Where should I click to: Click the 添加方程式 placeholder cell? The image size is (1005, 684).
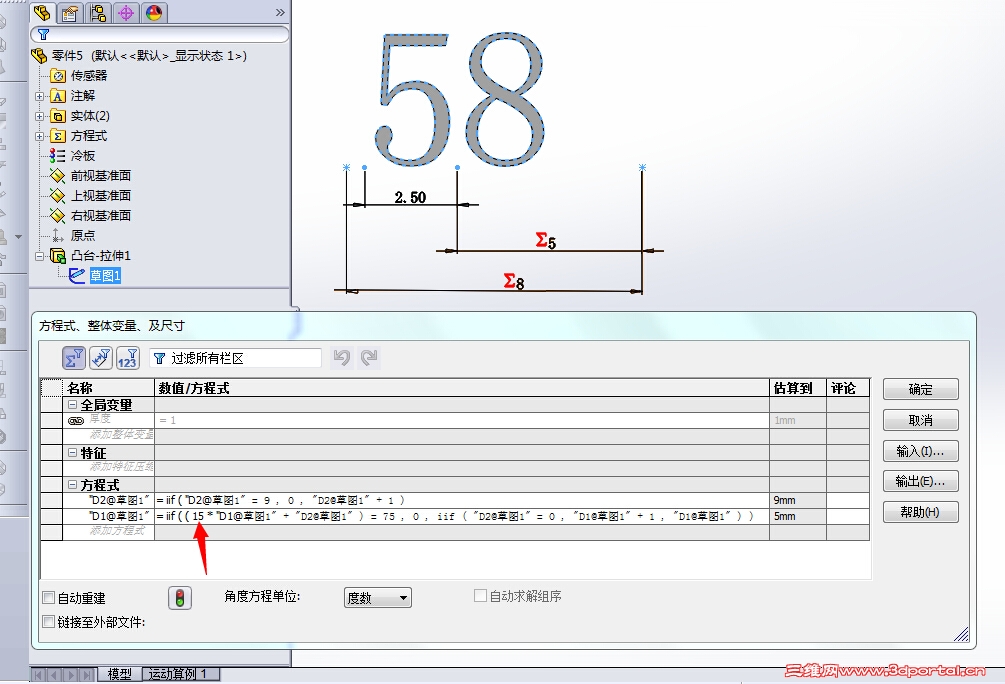108,531
